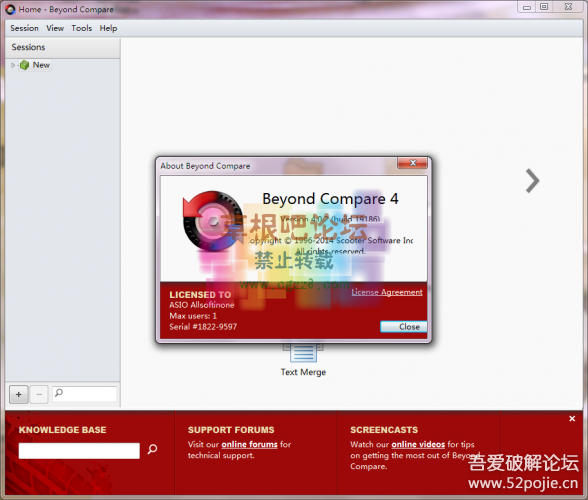588x500 pixels.
Task: Click the minus remove session button
Action: [39, 395]
